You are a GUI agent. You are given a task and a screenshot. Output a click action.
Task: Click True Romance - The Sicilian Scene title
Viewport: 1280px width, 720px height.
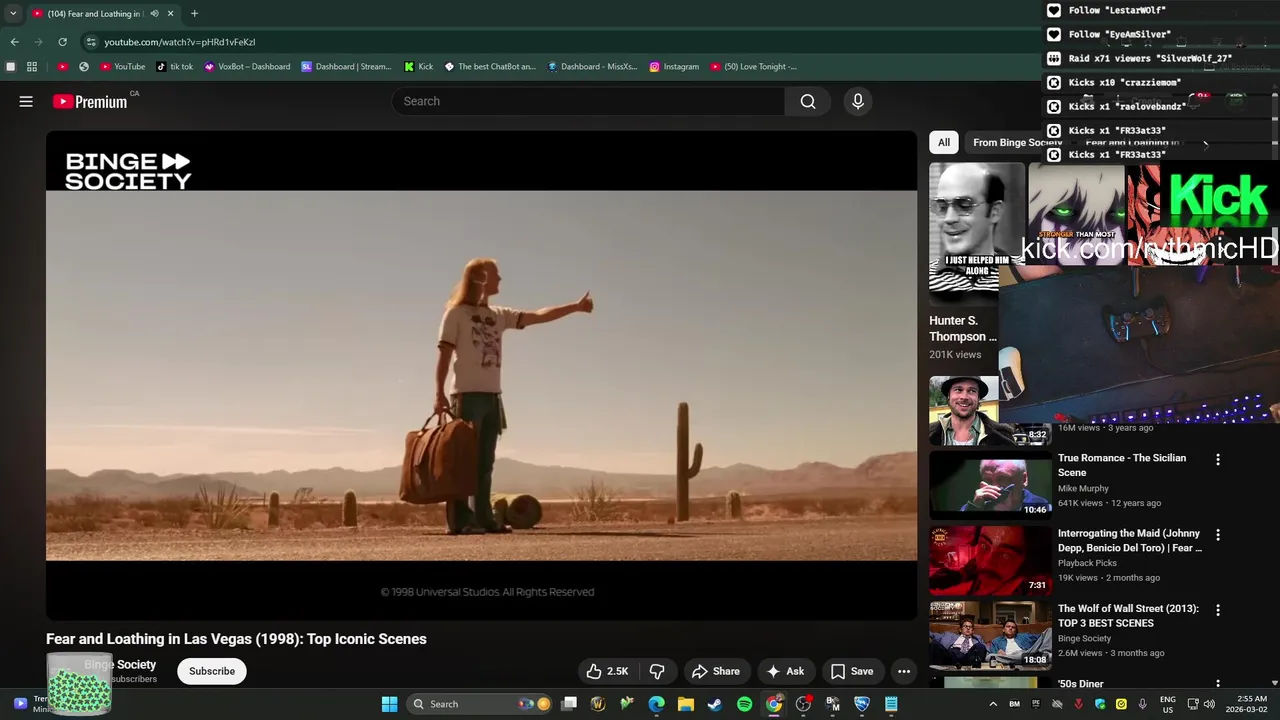point(1122,465)
